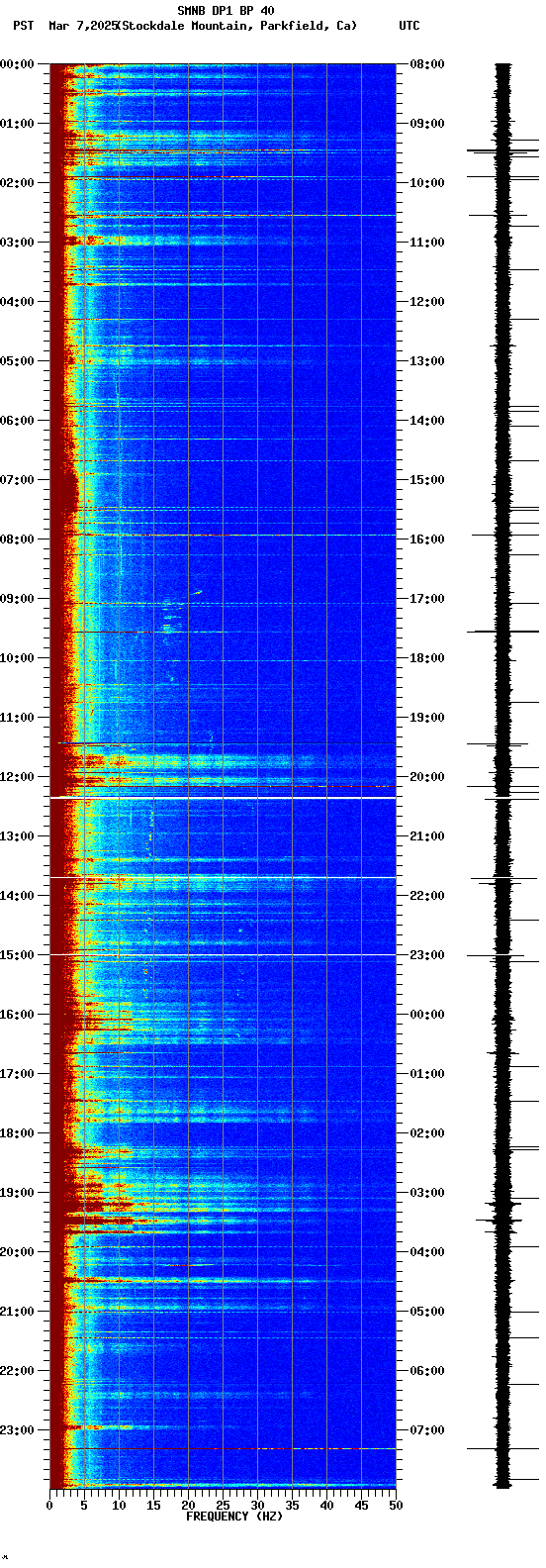Click the 08:00 UTC label on right axis
This screenshot has width=546, height=1568.
427,64
